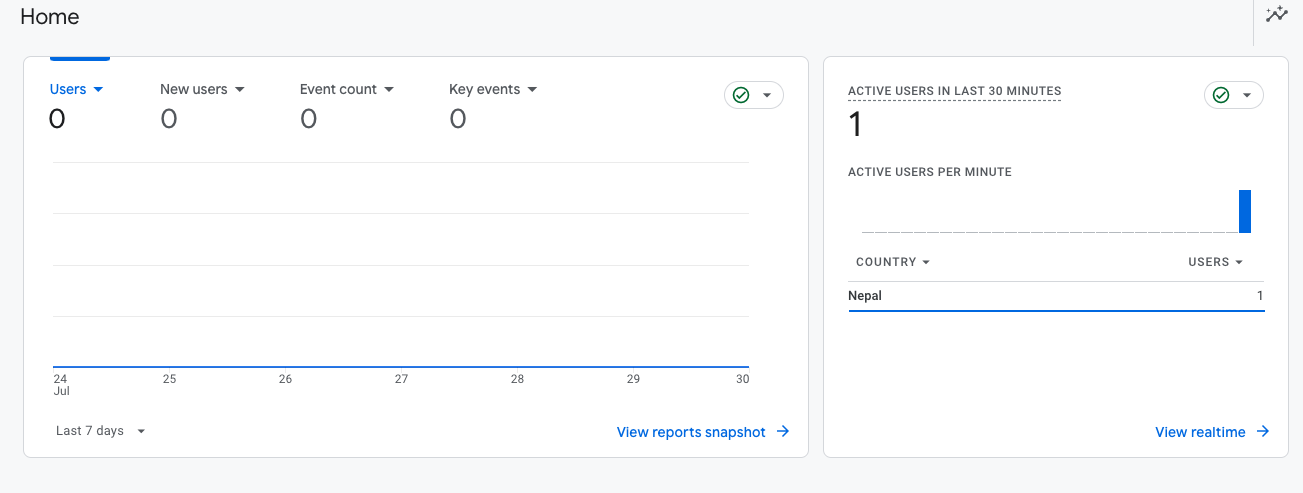Open the Insights sparkle icon at top right
Screen dimensions: 1303x493
pyautogui.click(x=1276, y=14)
